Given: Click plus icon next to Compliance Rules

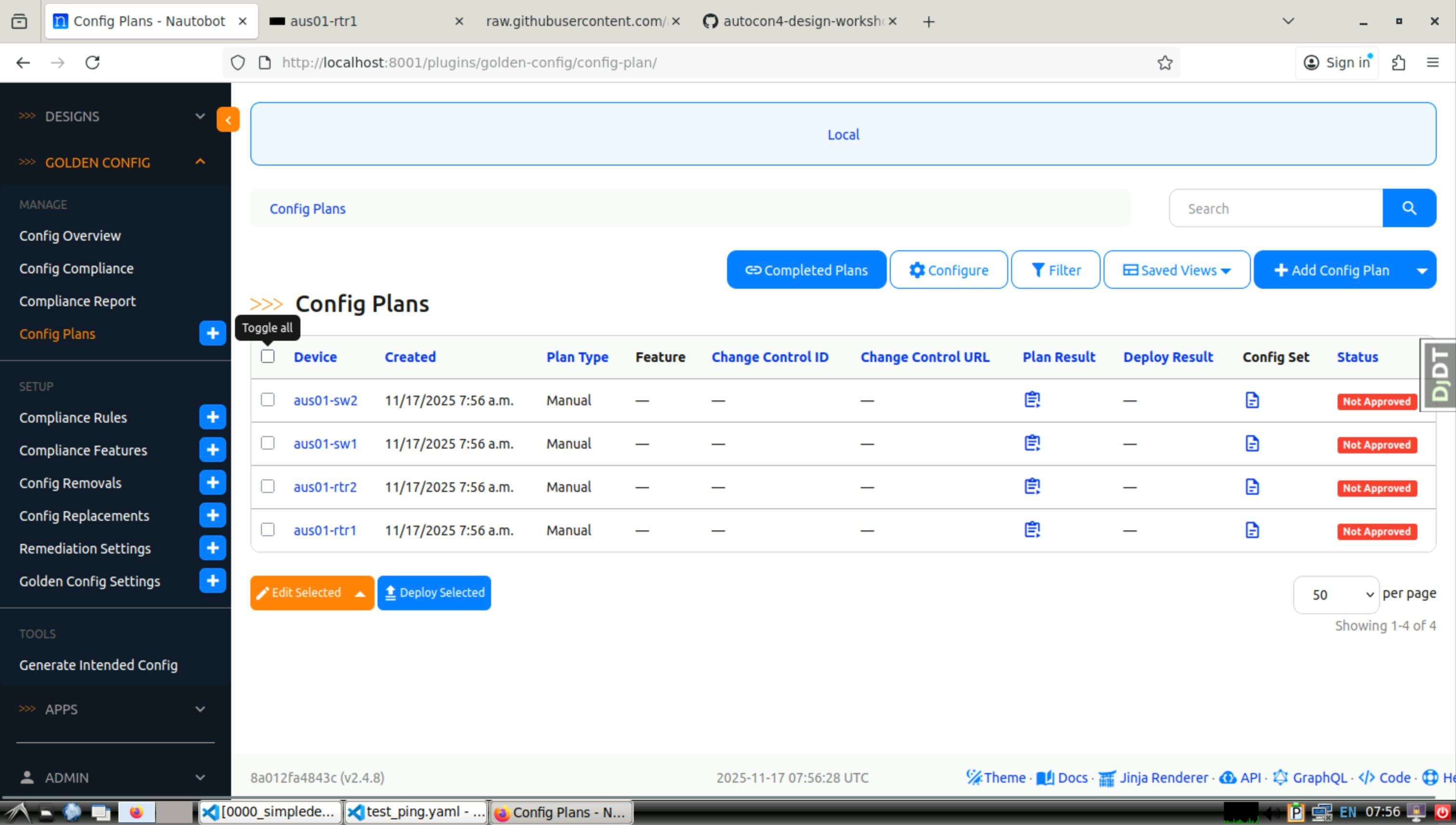Looking at the screenshot, I should click(212, 417).
